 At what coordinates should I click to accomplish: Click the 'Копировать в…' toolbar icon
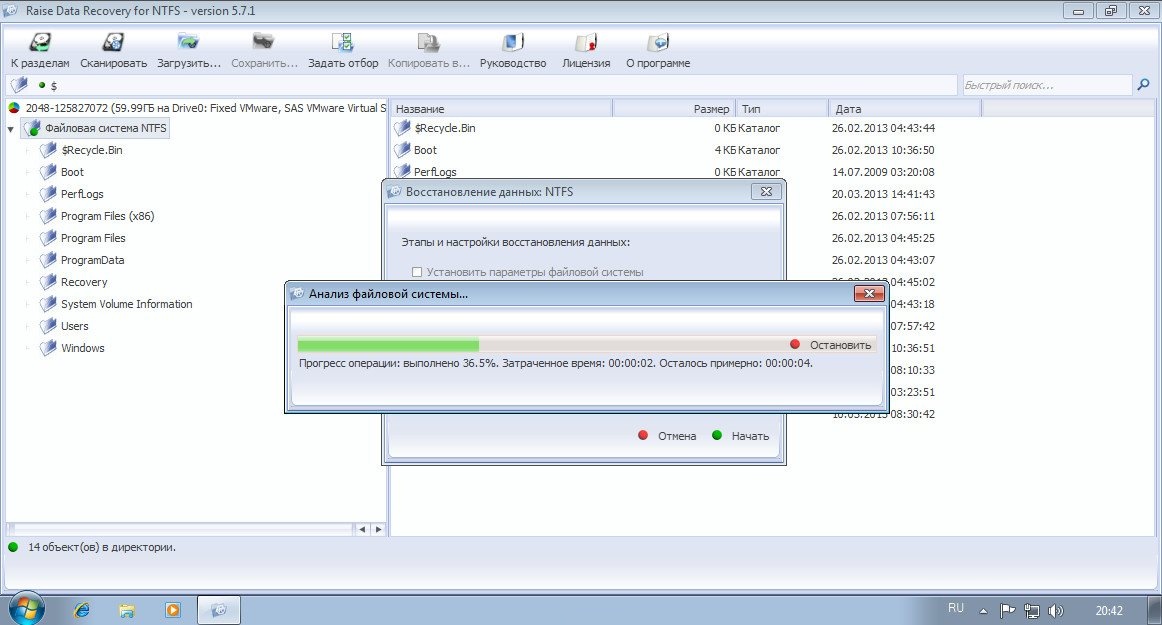[428, 50]
